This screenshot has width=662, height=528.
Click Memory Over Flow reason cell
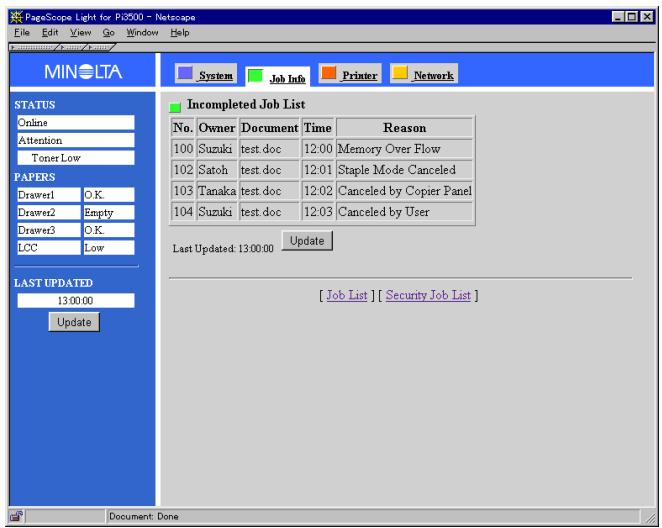(x=404, y=149)
